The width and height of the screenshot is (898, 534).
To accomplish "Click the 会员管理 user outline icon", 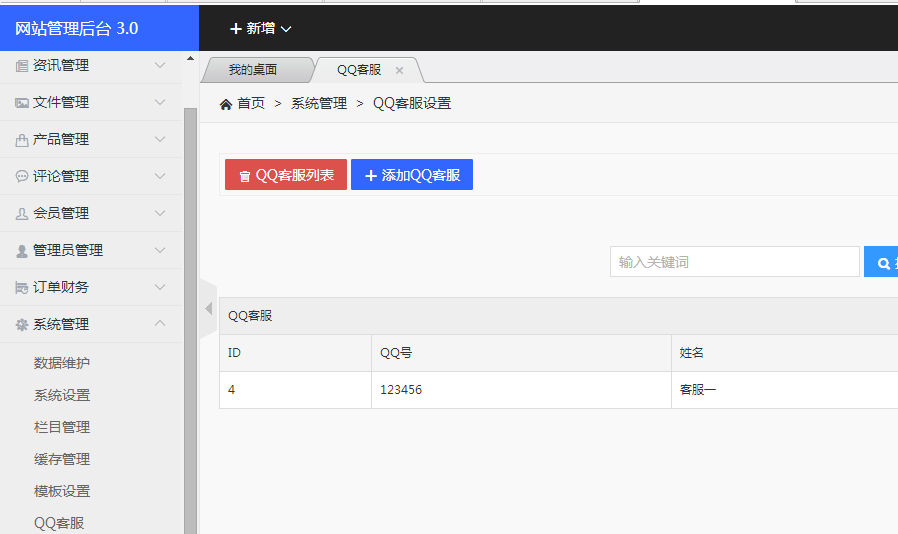I will [x=22, y=214].
